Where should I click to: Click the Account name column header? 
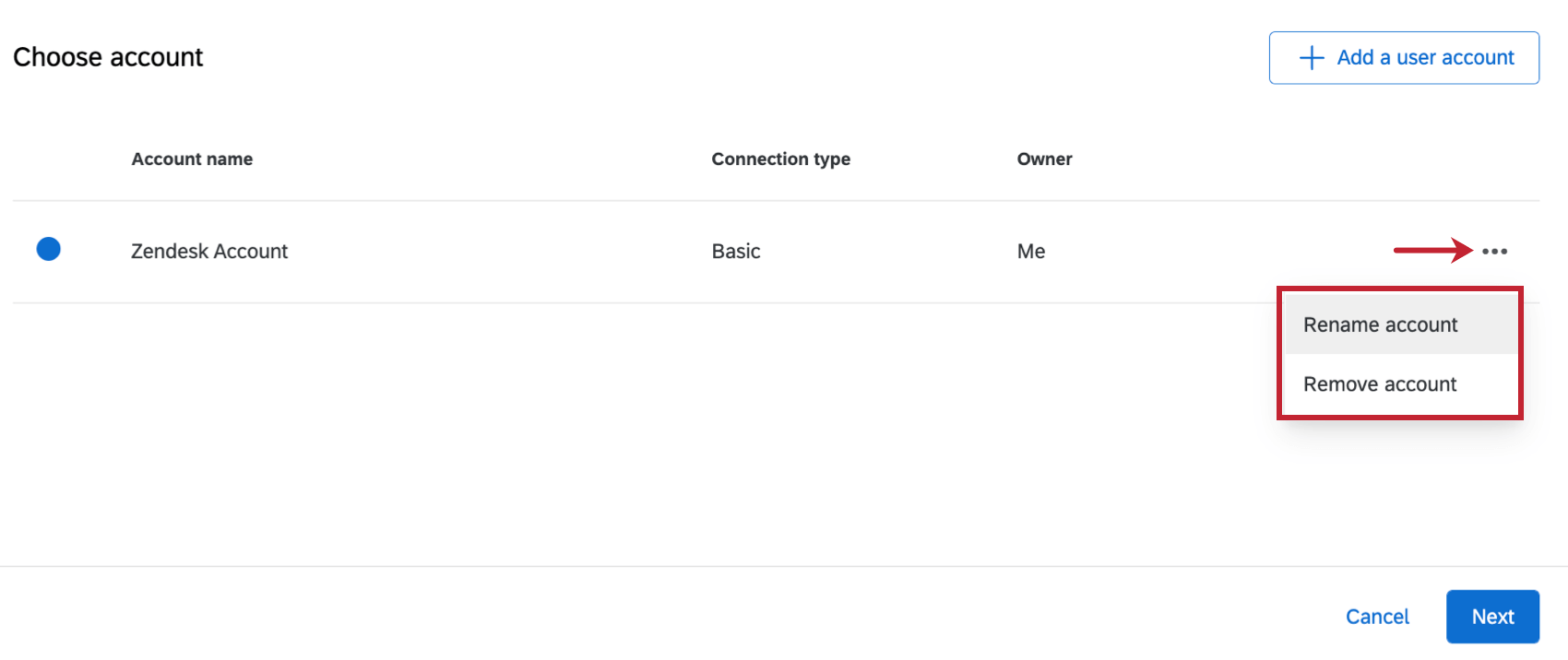192,159
